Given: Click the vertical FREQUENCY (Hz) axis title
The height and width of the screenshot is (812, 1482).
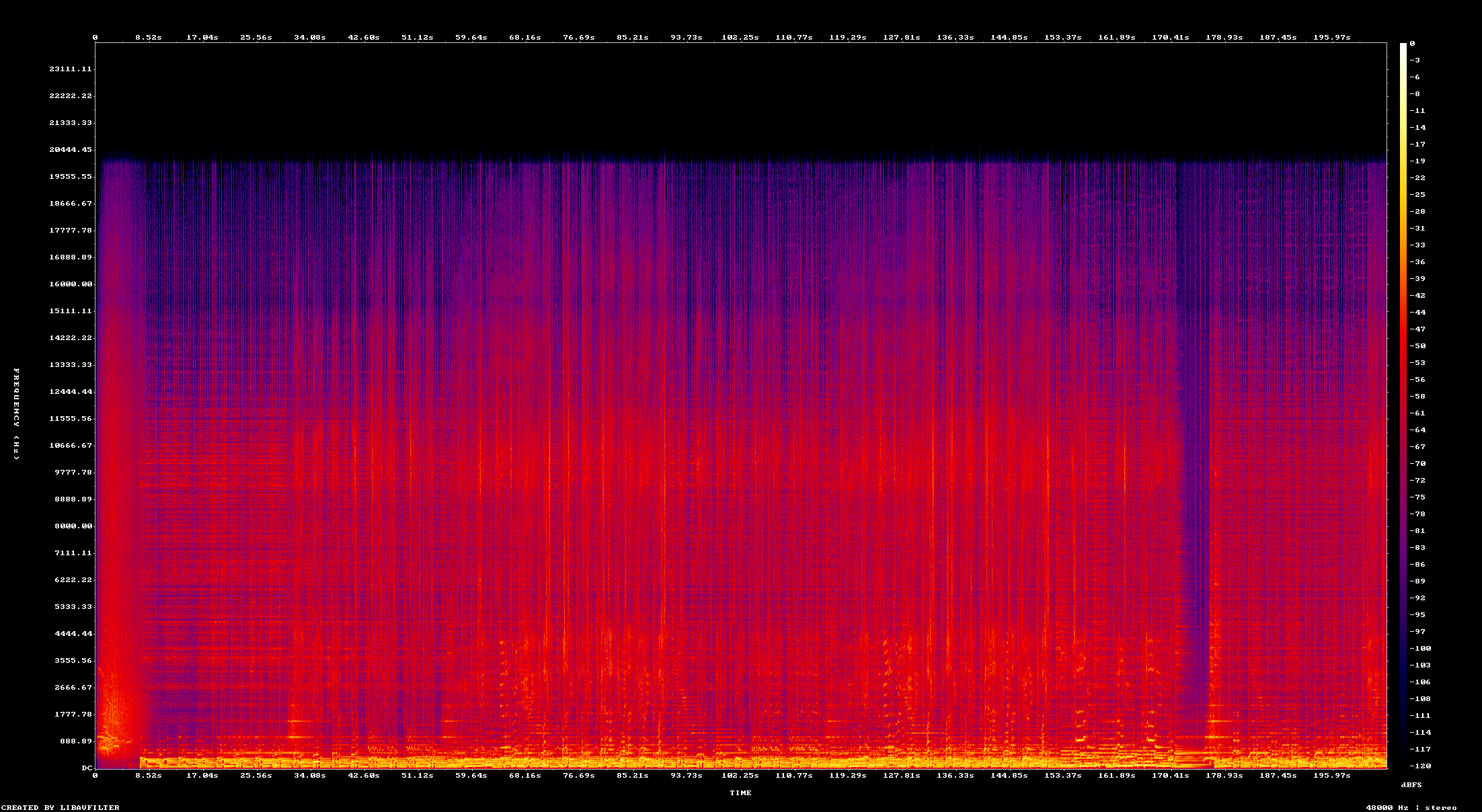Looking at the screenshot, I should tap(16, 414).
